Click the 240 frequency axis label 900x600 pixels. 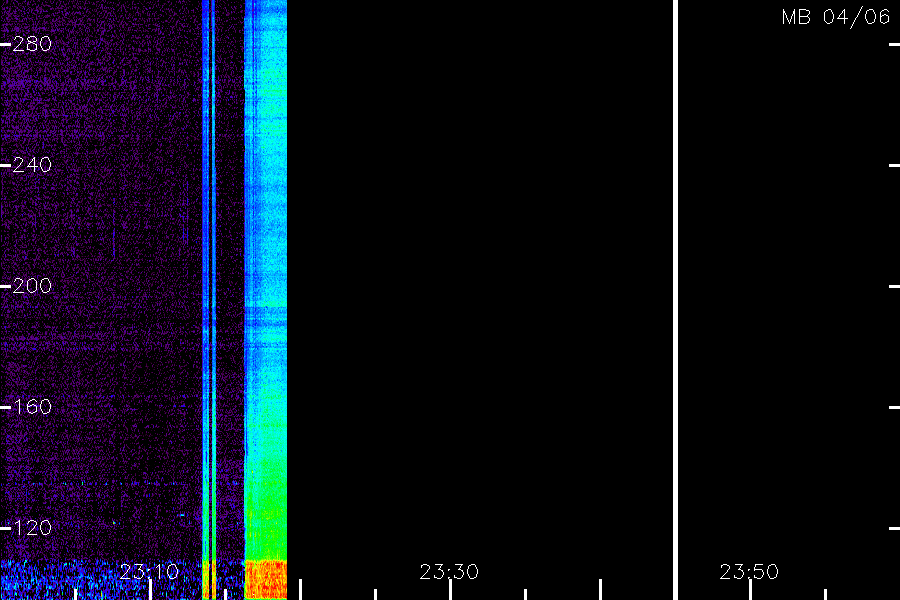click(x=32, y=165)
